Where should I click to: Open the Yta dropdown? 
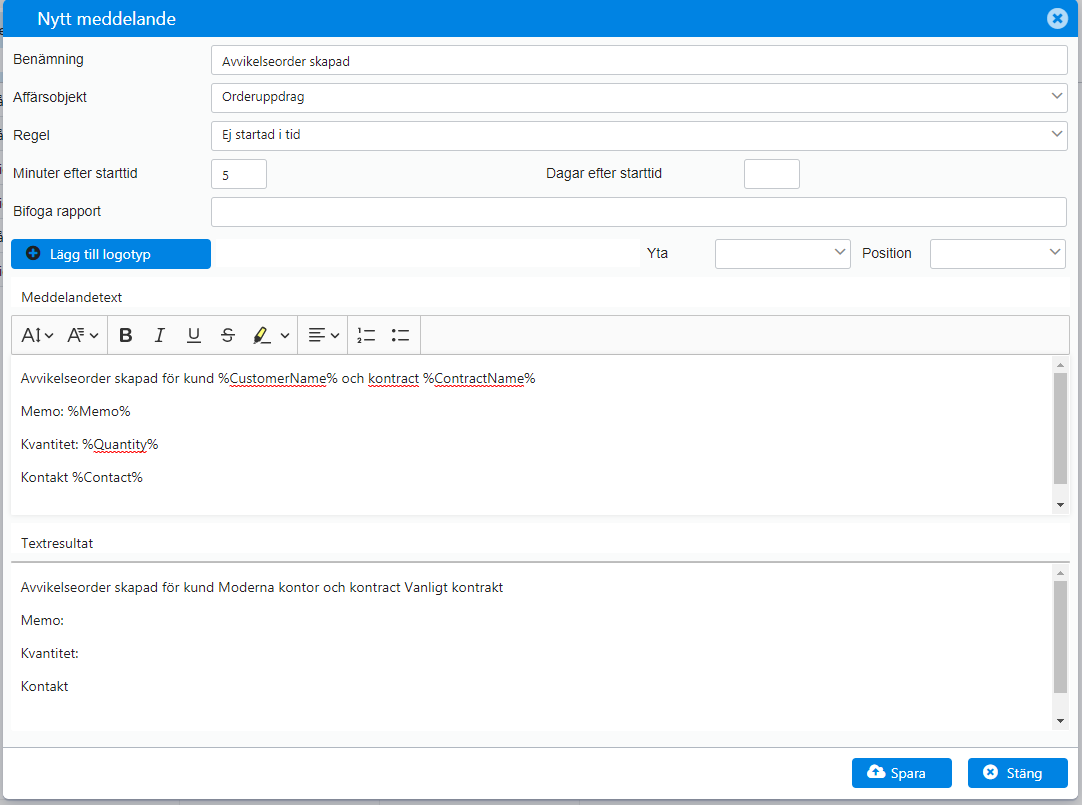pos(783,253)
